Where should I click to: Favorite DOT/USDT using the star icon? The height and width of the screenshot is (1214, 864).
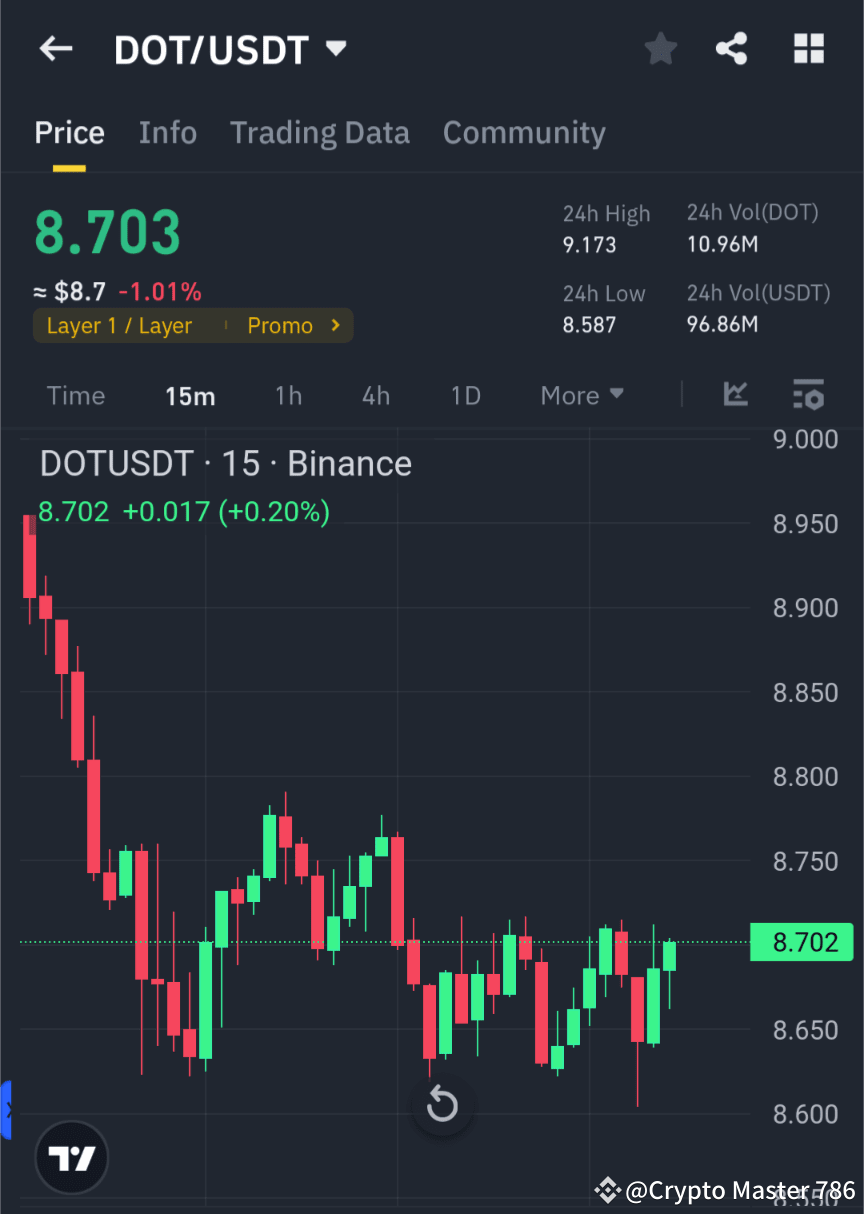click(x=660, y=48)
